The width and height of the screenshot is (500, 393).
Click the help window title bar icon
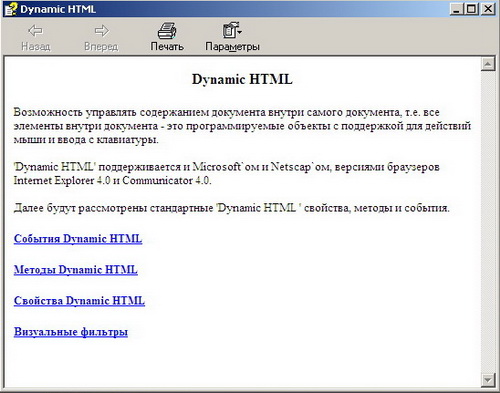10,9
